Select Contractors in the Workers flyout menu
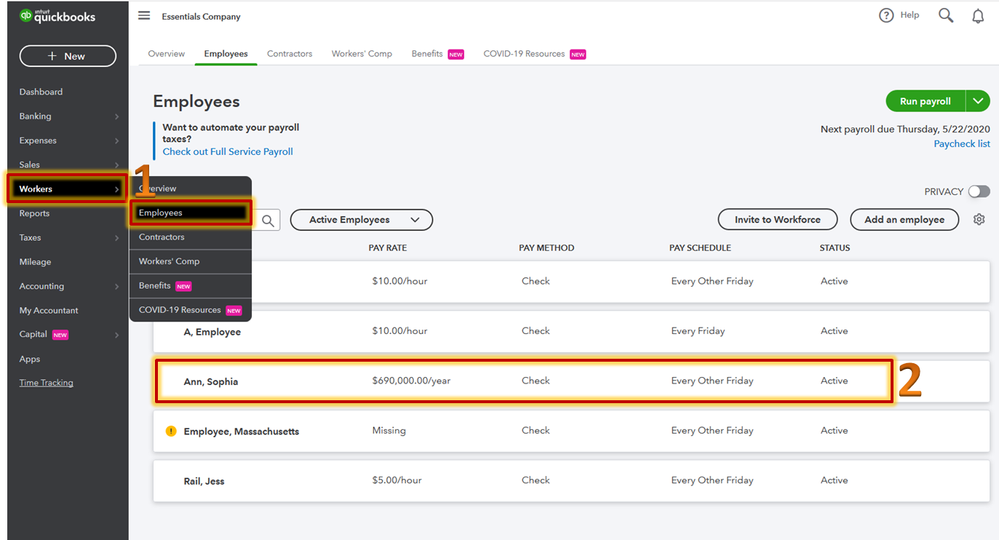Viewport: 999px width, 540px height. (190, 237)
